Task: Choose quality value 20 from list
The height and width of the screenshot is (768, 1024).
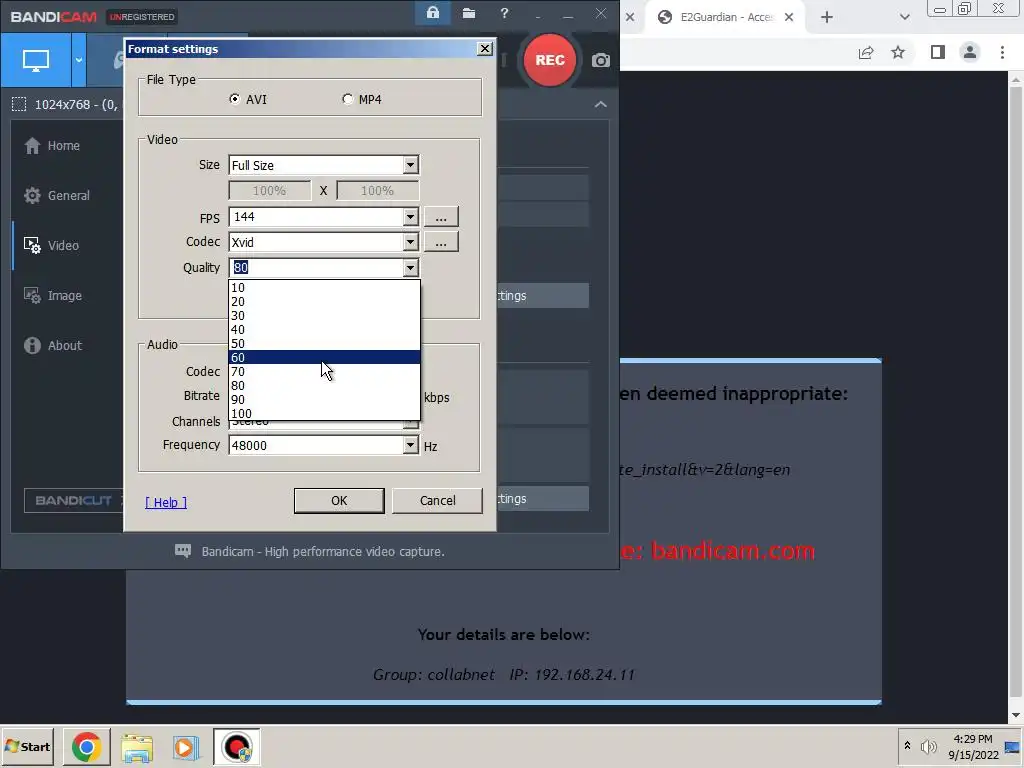Action: [x=324, y=302]
